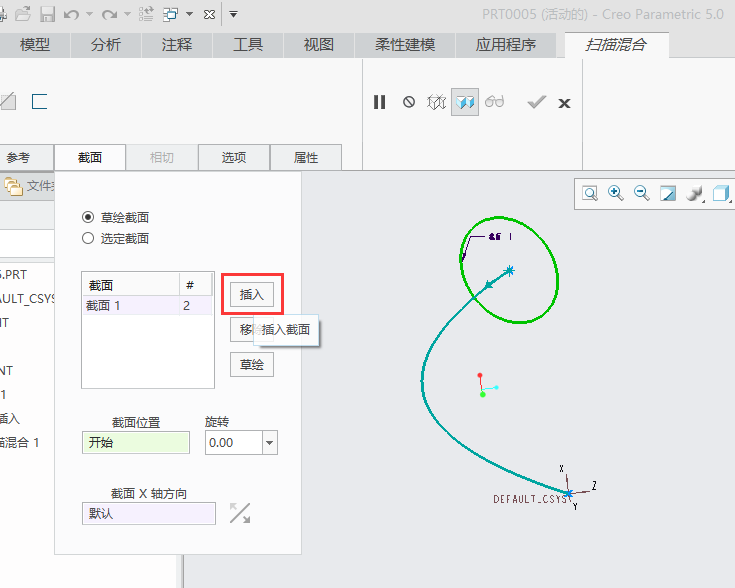Select the 截面 1 row in table
This screenshot has height=588, width=735.
147,306
